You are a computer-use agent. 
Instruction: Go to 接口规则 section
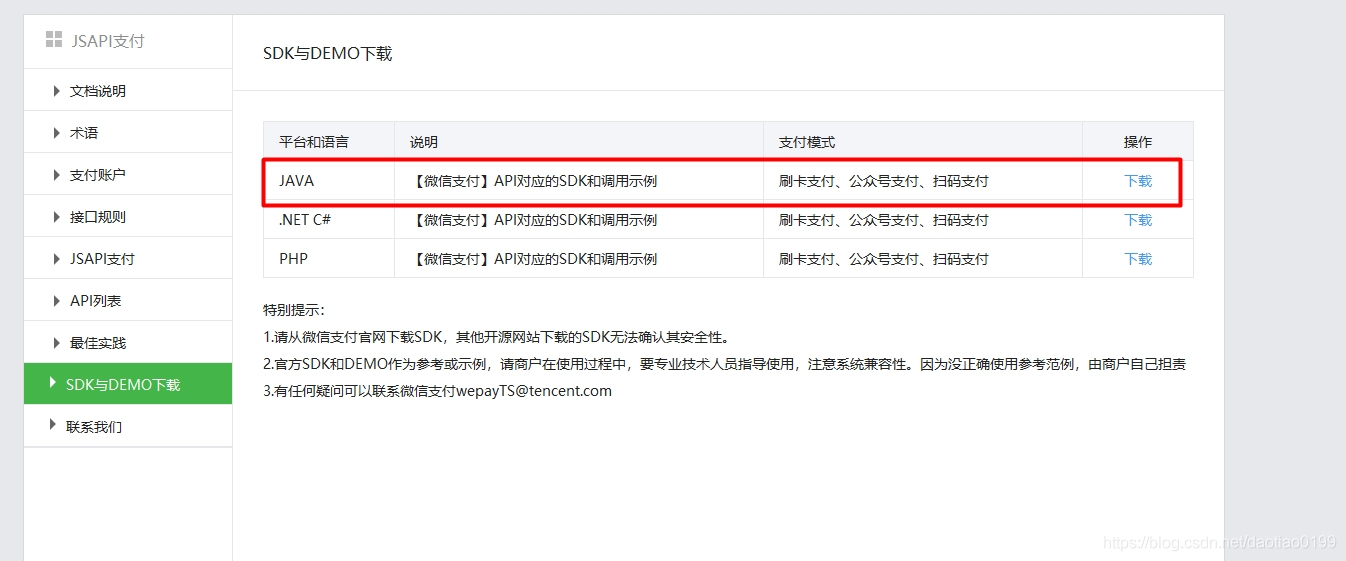point(98,217)
